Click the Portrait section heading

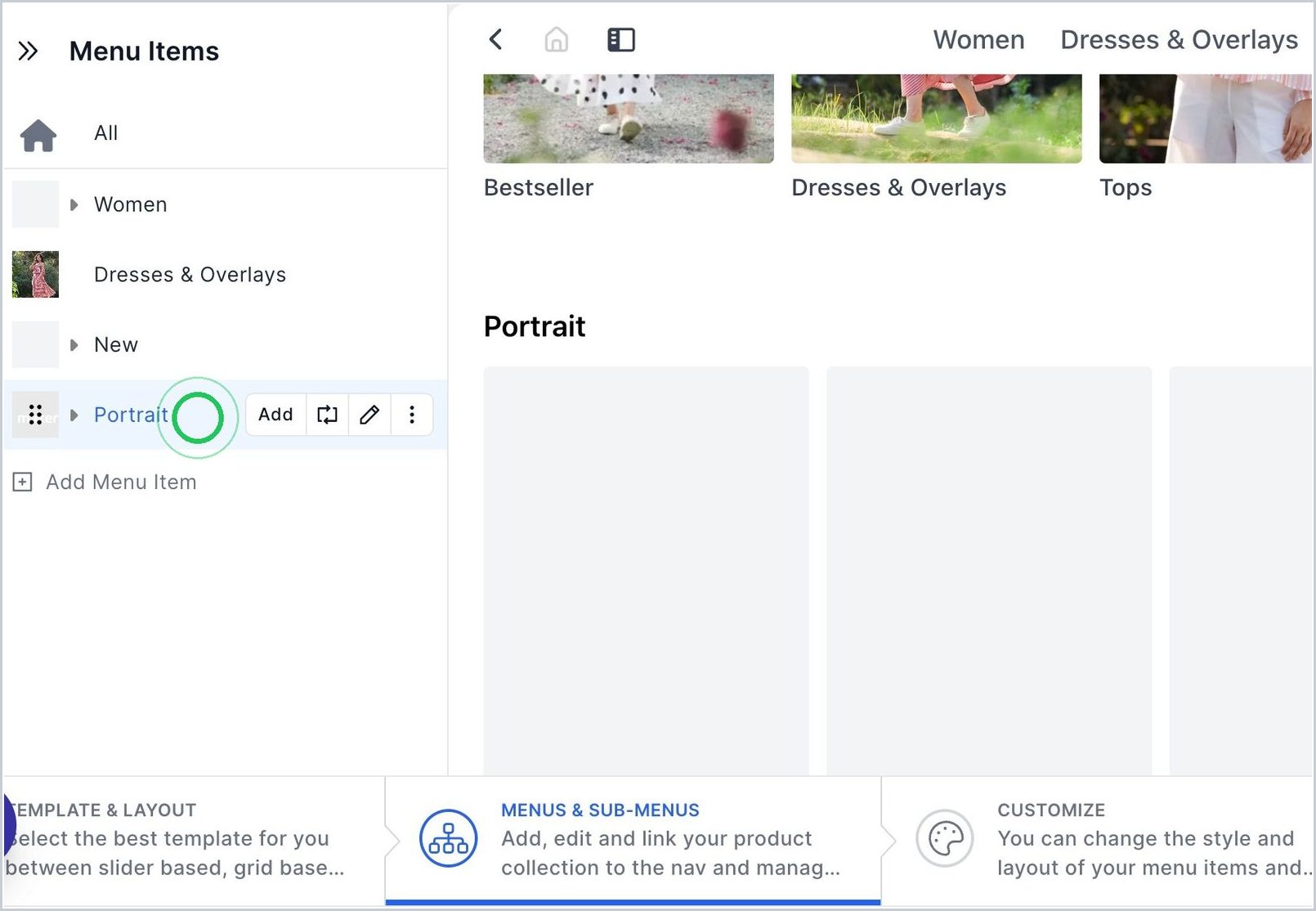[x=535, y=326]
